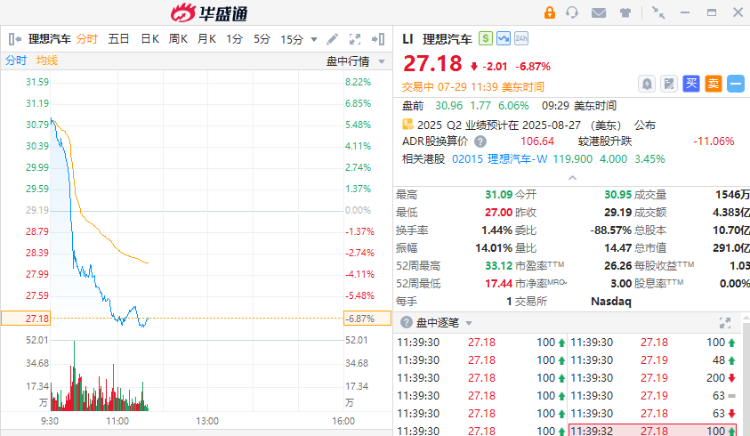The height and width of the screenshot is (436, 750).
Task: Click the blue trend line badge
Action: 503,38
